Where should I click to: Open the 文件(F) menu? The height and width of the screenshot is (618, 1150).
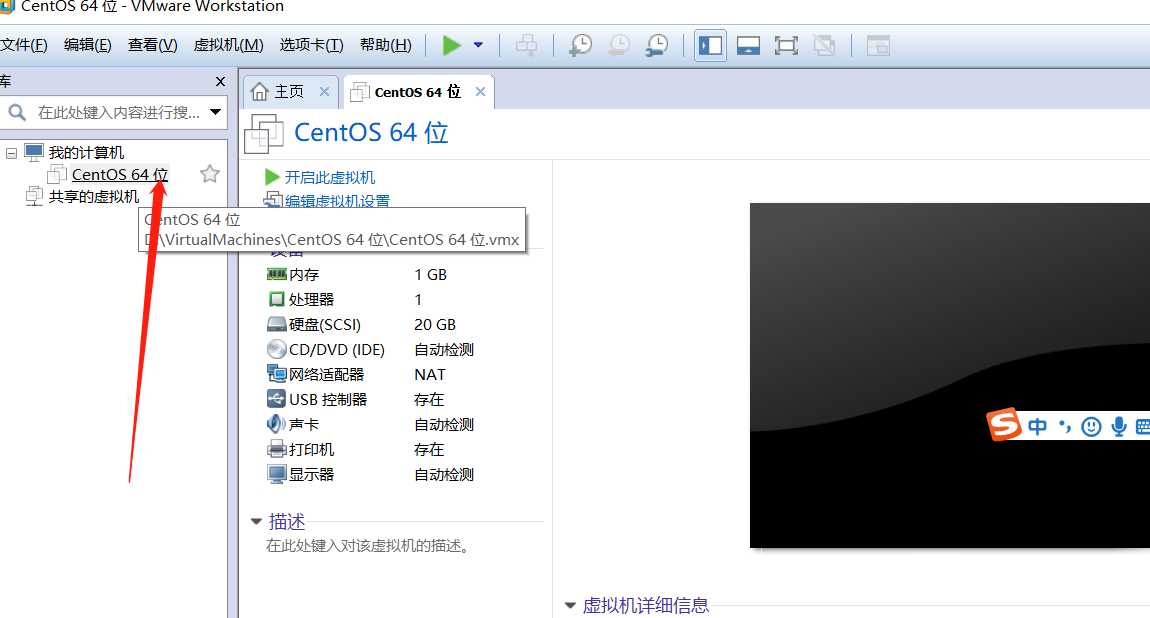pyautogui.click(x=23, y=45)
